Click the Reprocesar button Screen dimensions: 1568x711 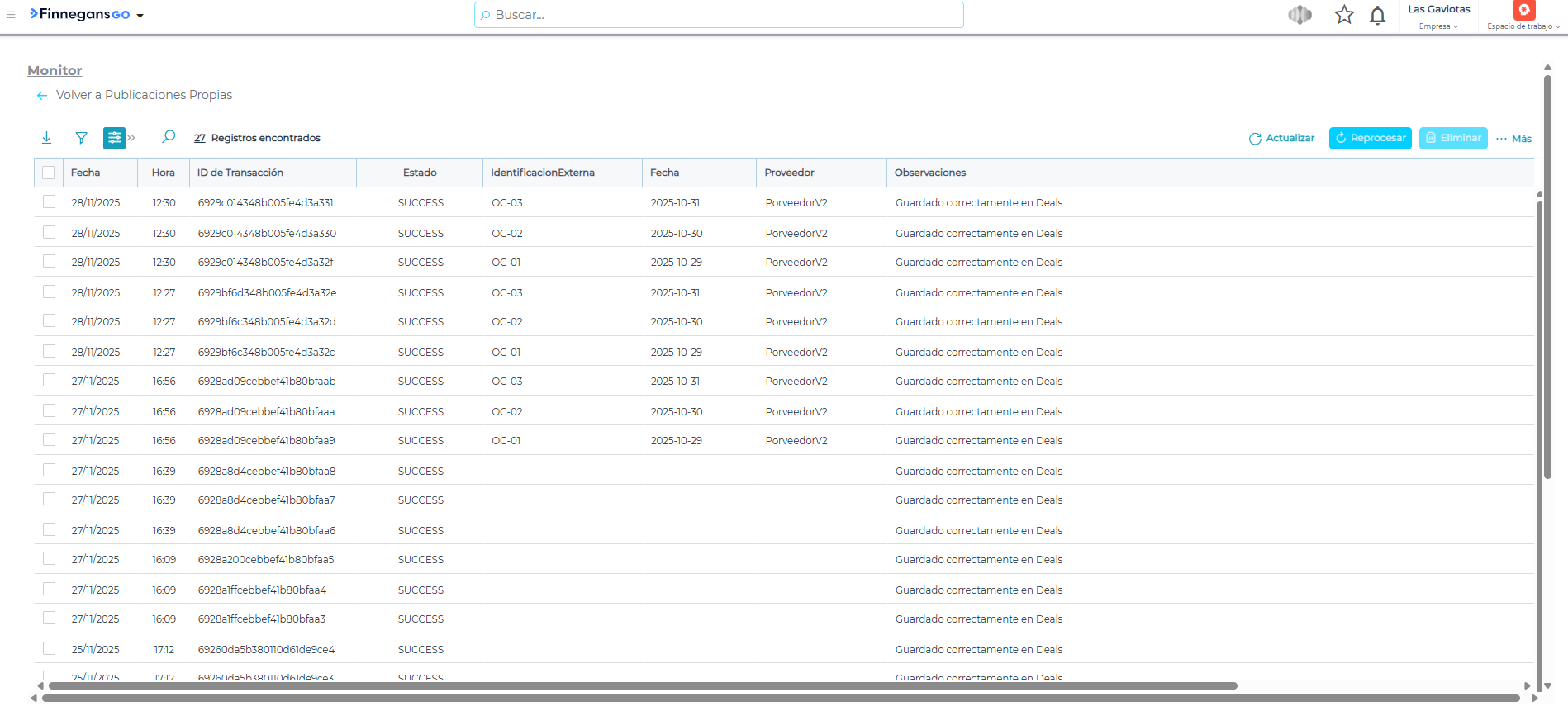point(1370,138)
